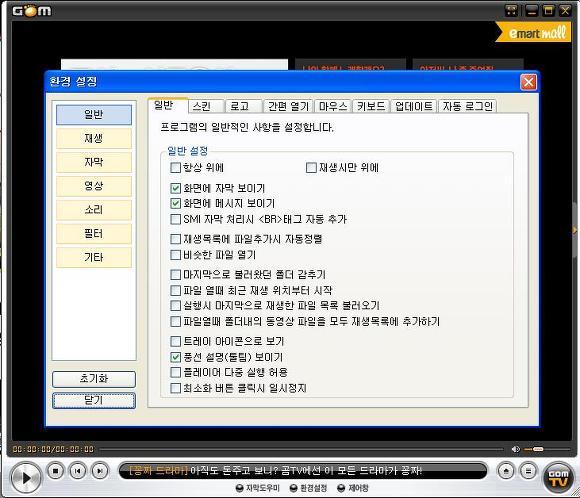Switch to the 마우스 tab
Viewport: 580px width, 498px height.
click(x=333, y=107)
